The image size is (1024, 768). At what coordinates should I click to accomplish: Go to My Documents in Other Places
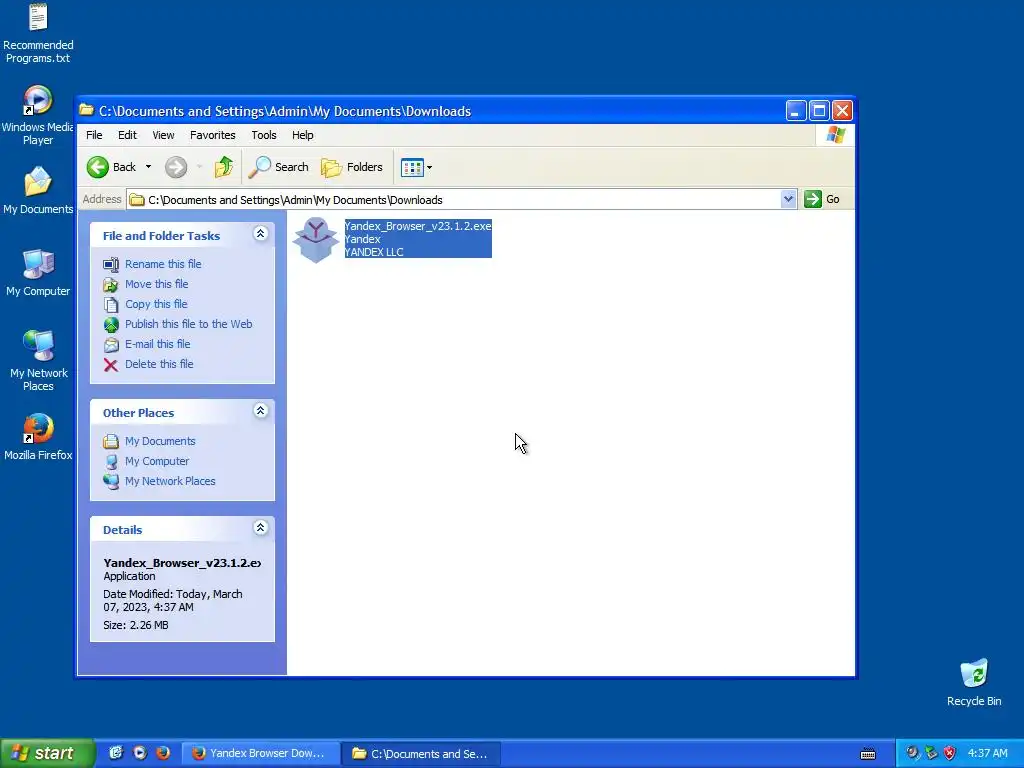pyautogui.click(x=160, y=441)
